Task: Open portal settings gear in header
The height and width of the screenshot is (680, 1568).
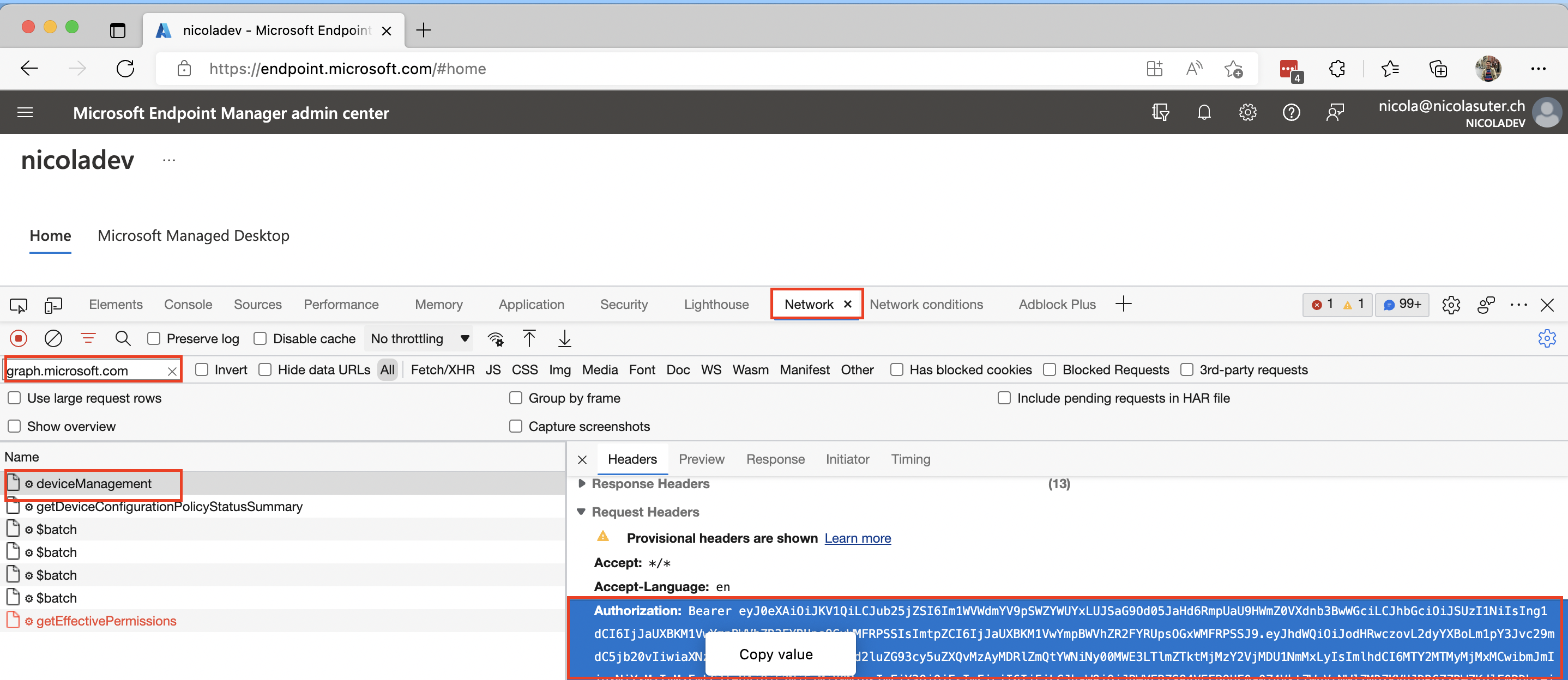Action: pos(1248,113)
